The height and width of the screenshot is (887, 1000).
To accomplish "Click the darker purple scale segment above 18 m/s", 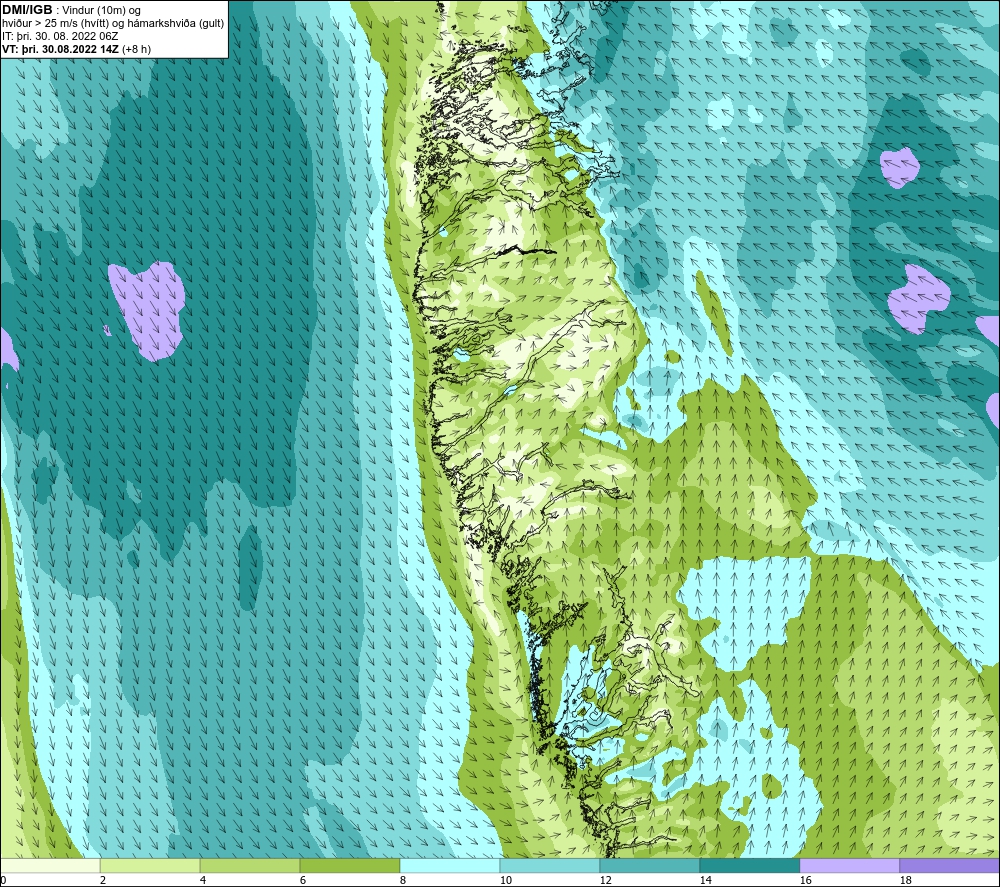I will [949, 865].
